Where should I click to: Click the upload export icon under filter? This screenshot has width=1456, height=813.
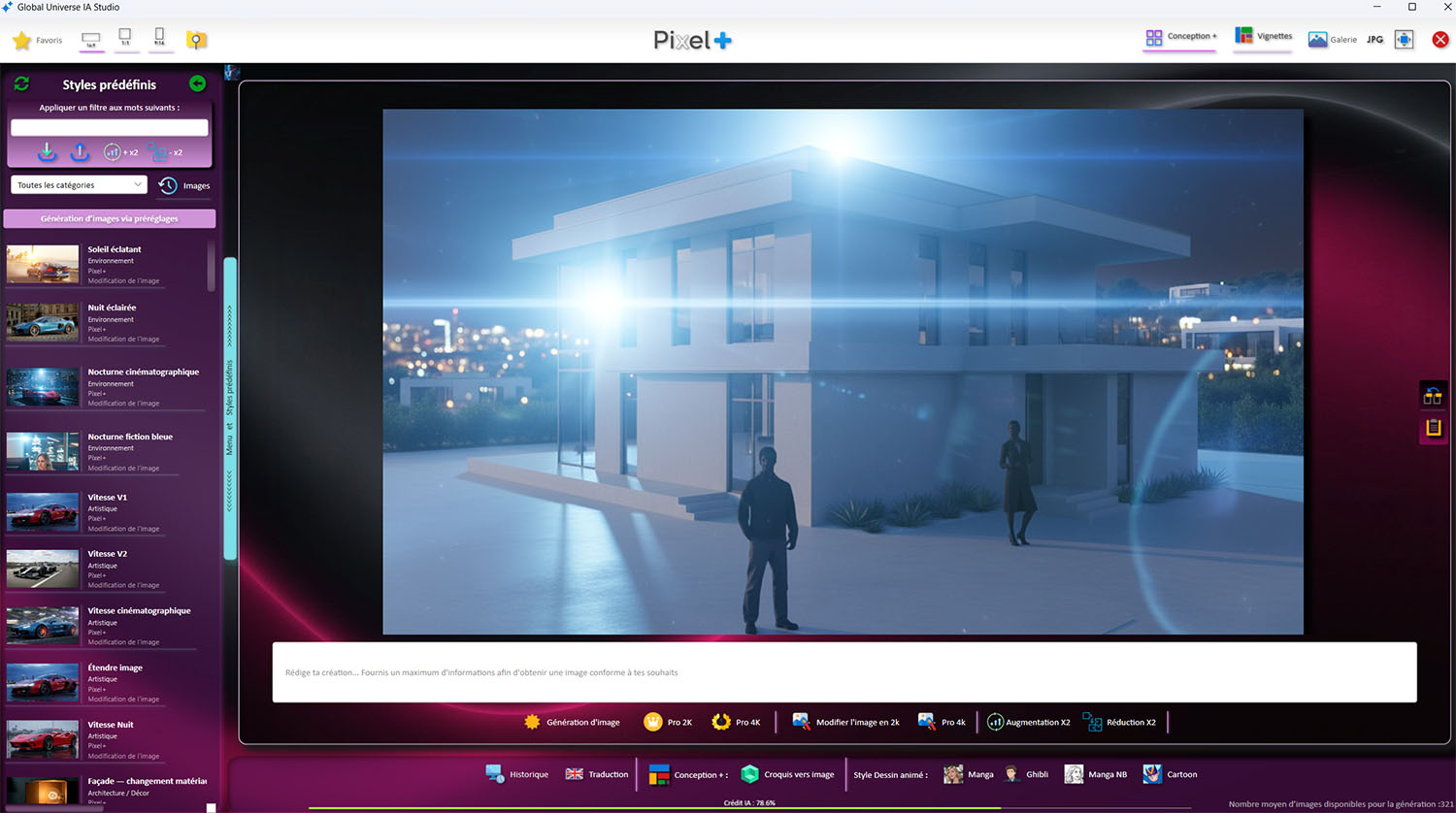coord(80,152)
